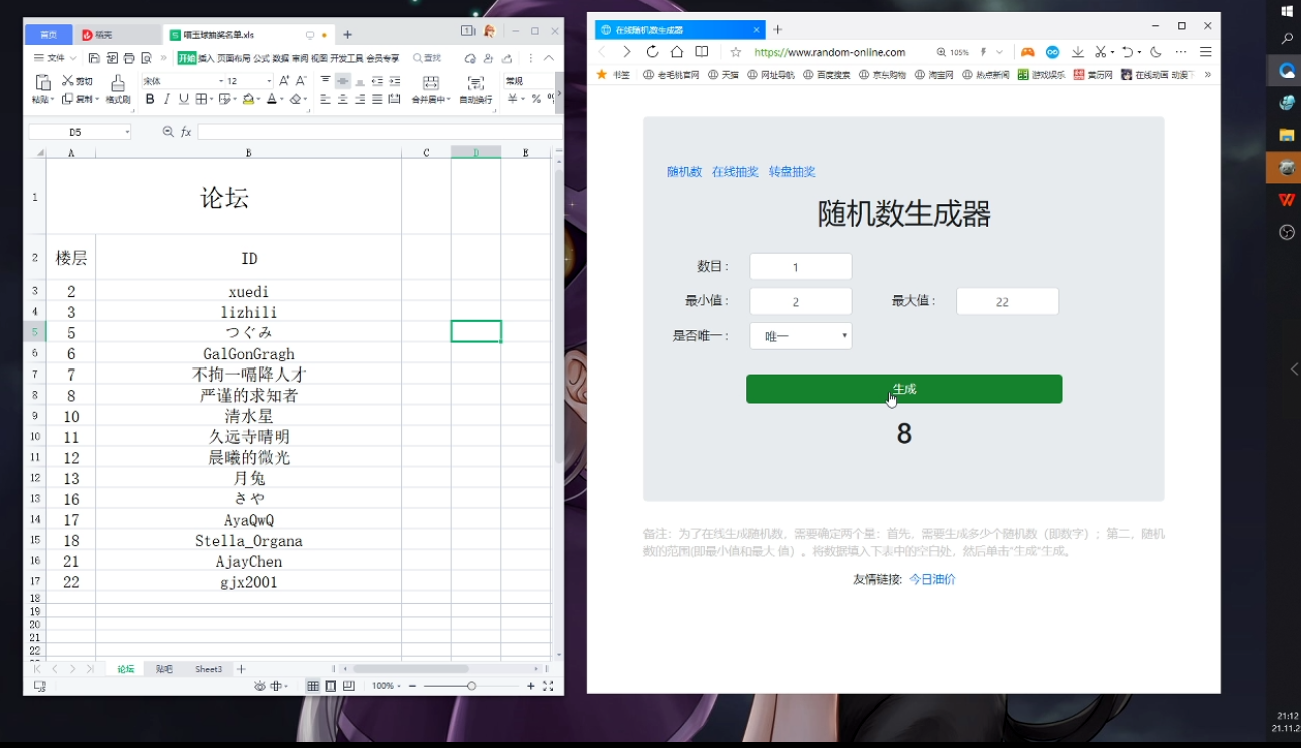Open the 今日油价 link

click(932, 579)
